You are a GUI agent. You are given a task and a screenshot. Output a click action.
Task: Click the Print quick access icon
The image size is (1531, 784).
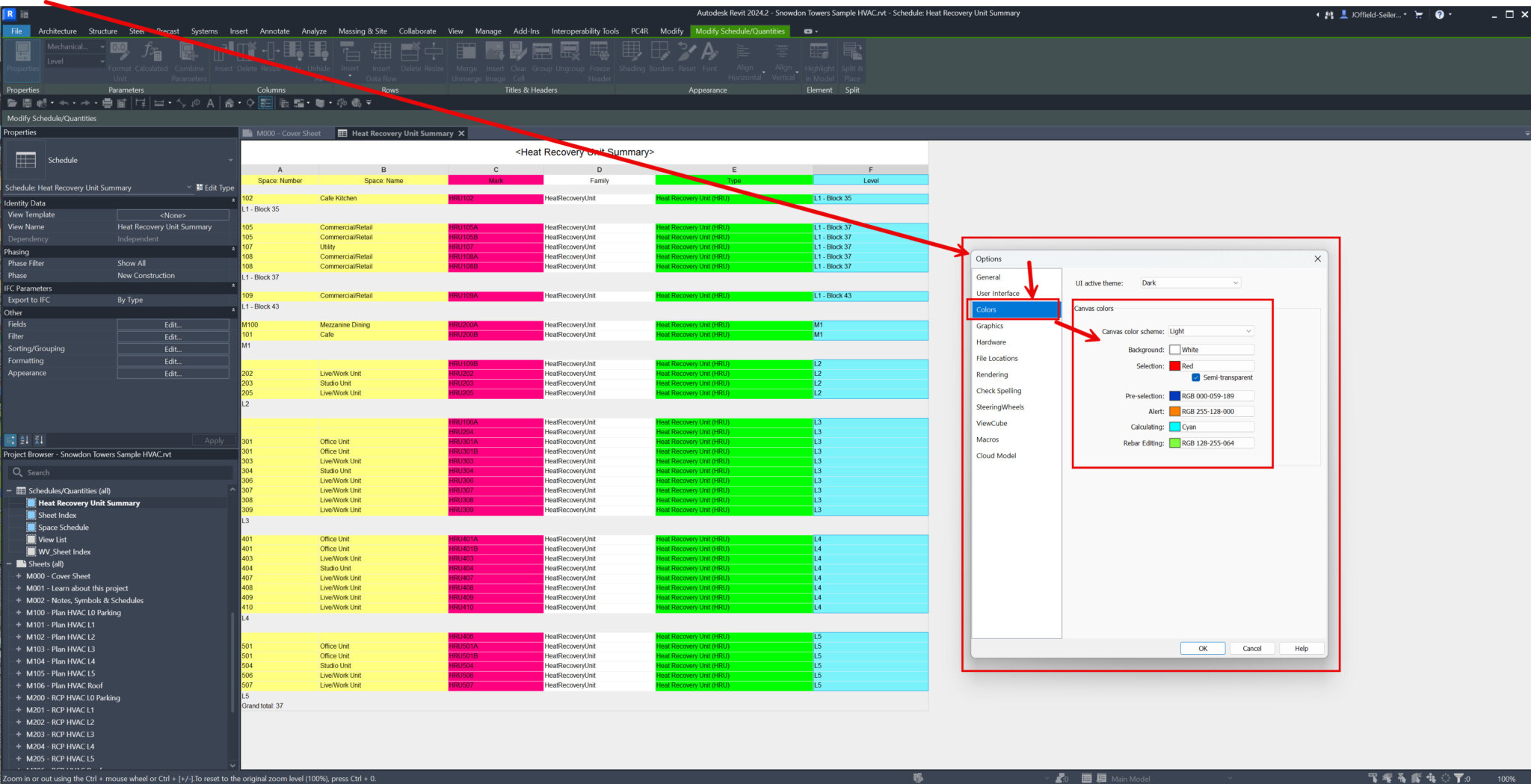[x=107, y=103]
